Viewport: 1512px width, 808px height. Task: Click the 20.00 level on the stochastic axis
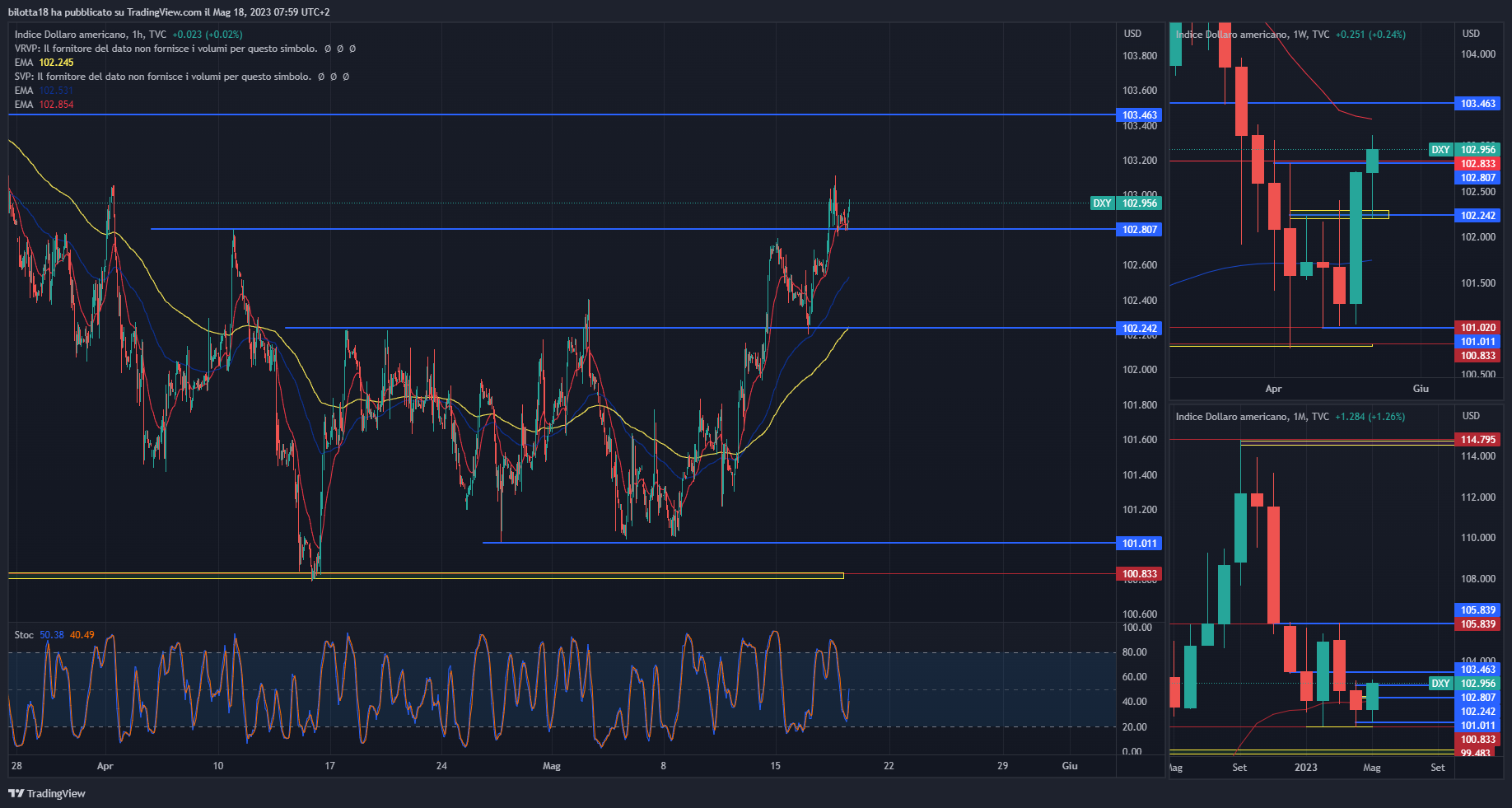1135,727
